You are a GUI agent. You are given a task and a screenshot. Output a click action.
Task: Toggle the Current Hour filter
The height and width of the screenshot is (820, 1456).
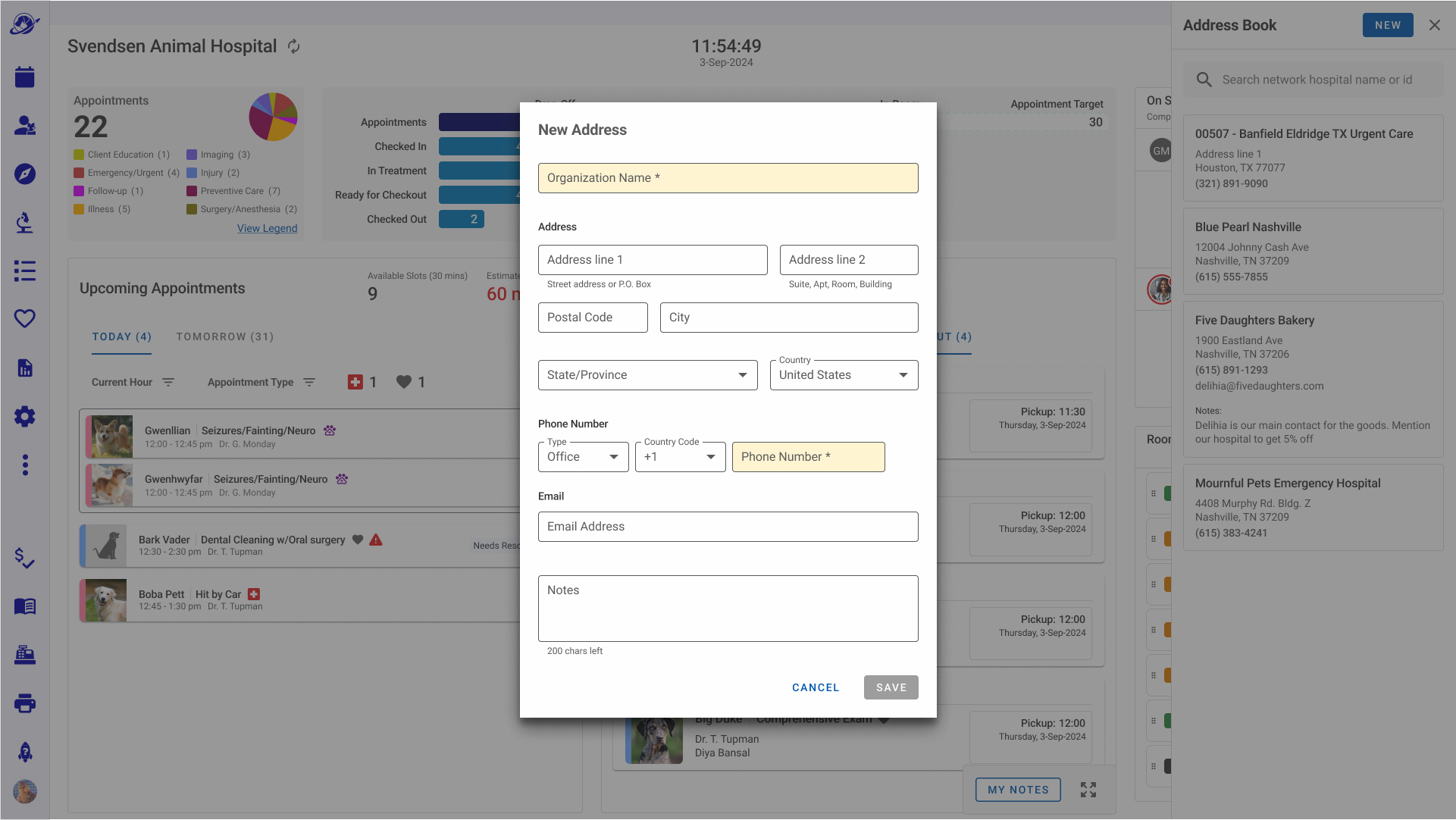[x=133, y=382]
